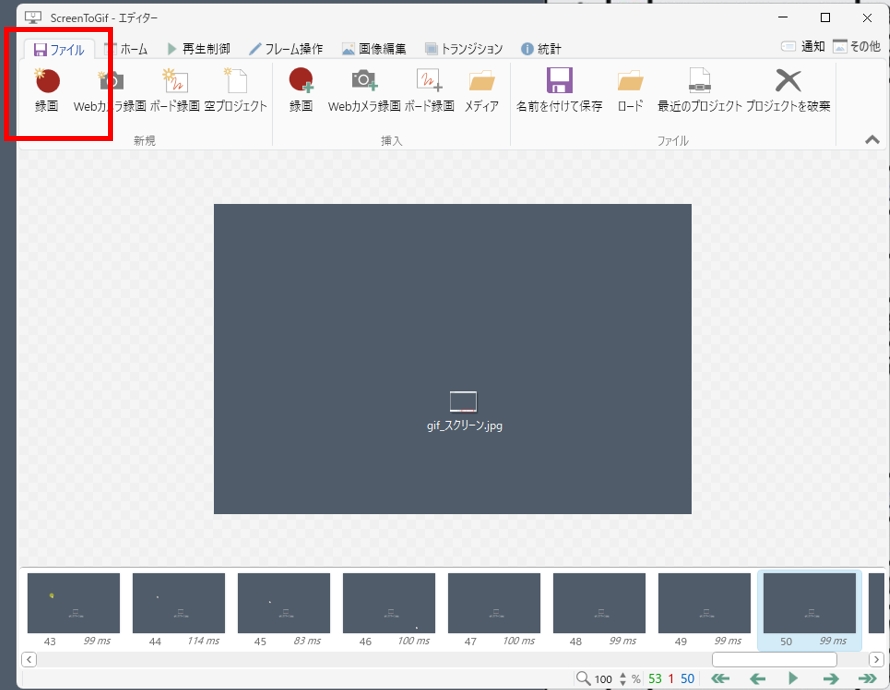Click 名前を付けて保存 (Save as)
This screenshot has height=690, width=890.
click(x=559, y=89)
